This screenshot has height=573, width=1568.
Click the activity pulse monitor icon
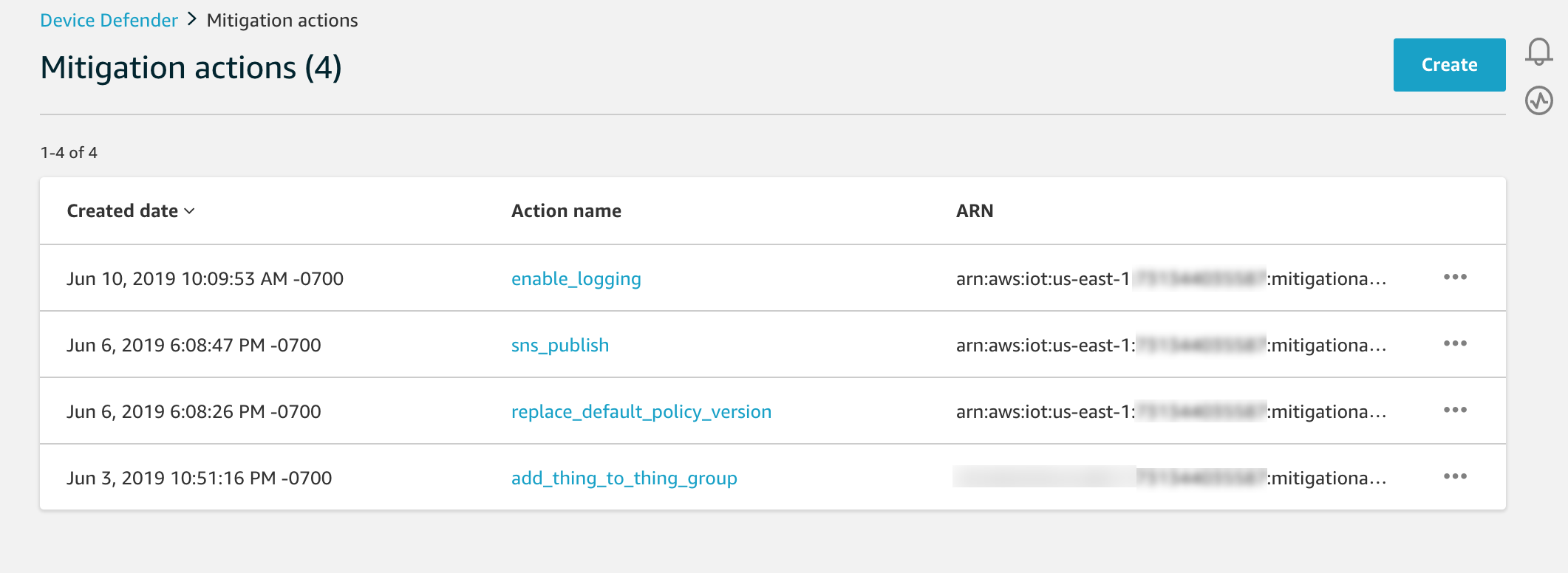[x=1539, y=100]
